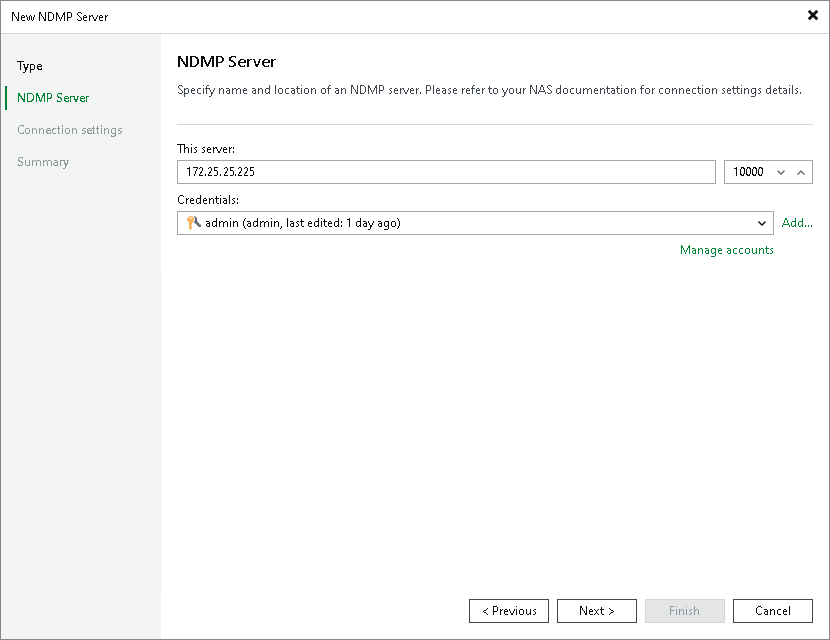Click the Finish button

pos(684,611)
